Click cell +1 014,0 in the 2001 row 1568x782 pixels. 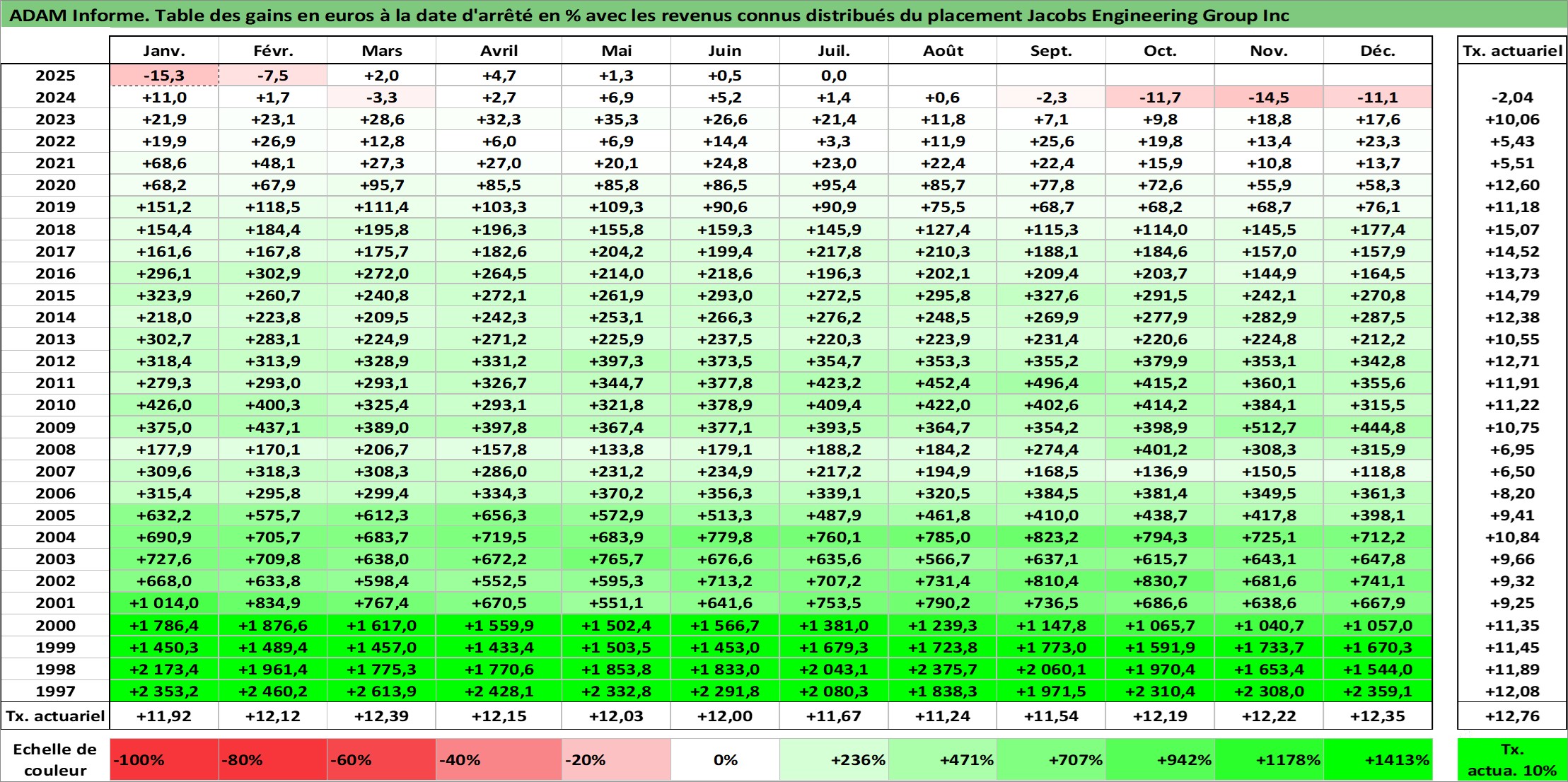click(164, 602)
